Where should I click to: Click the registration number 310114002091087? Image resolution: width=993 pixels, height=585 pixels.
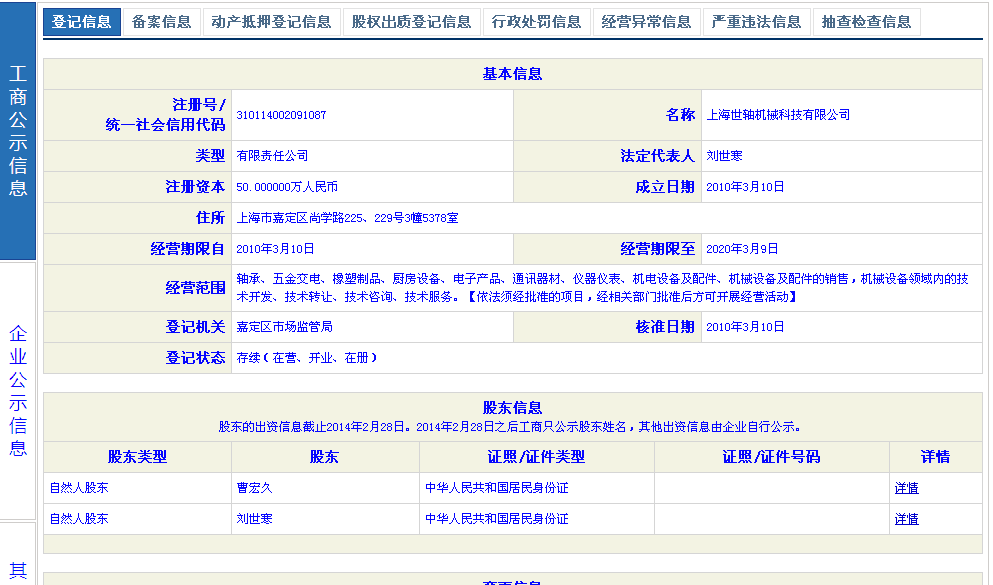[281, 115]
